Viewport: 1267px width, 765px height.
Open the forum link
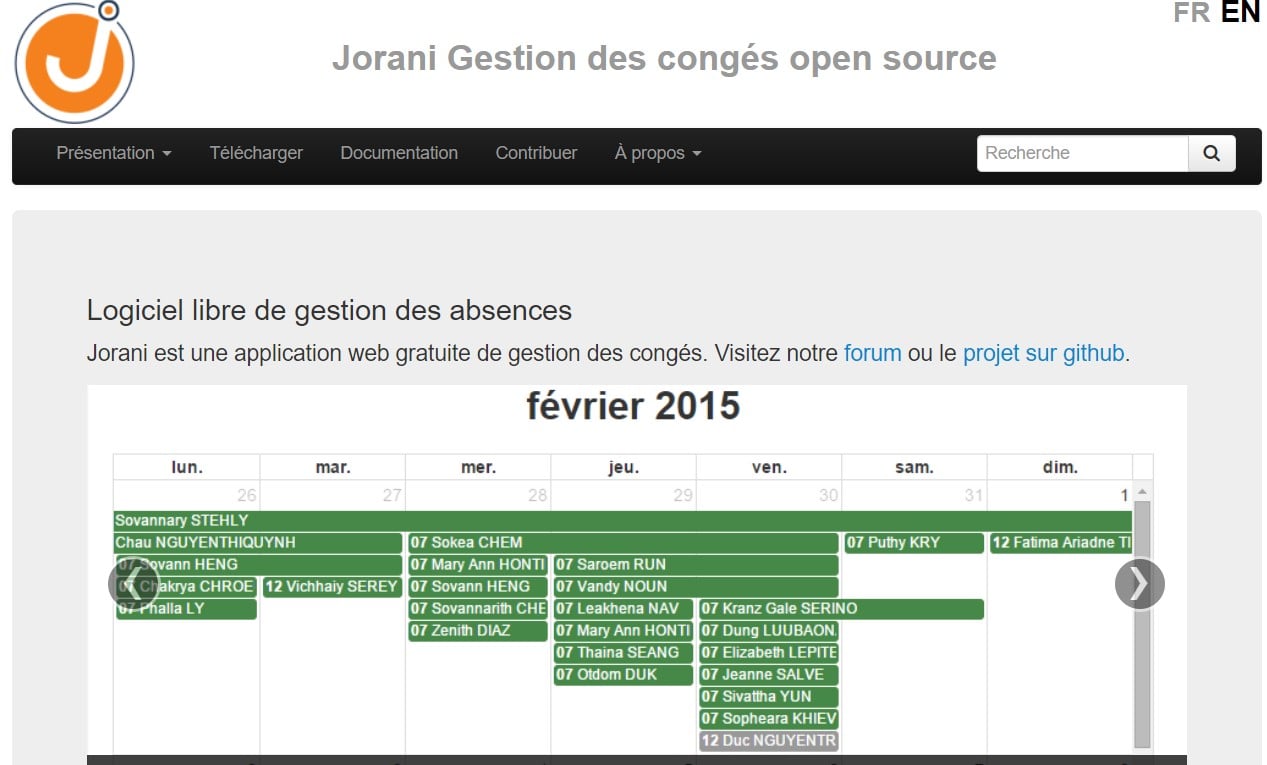[x=873, y=353]
